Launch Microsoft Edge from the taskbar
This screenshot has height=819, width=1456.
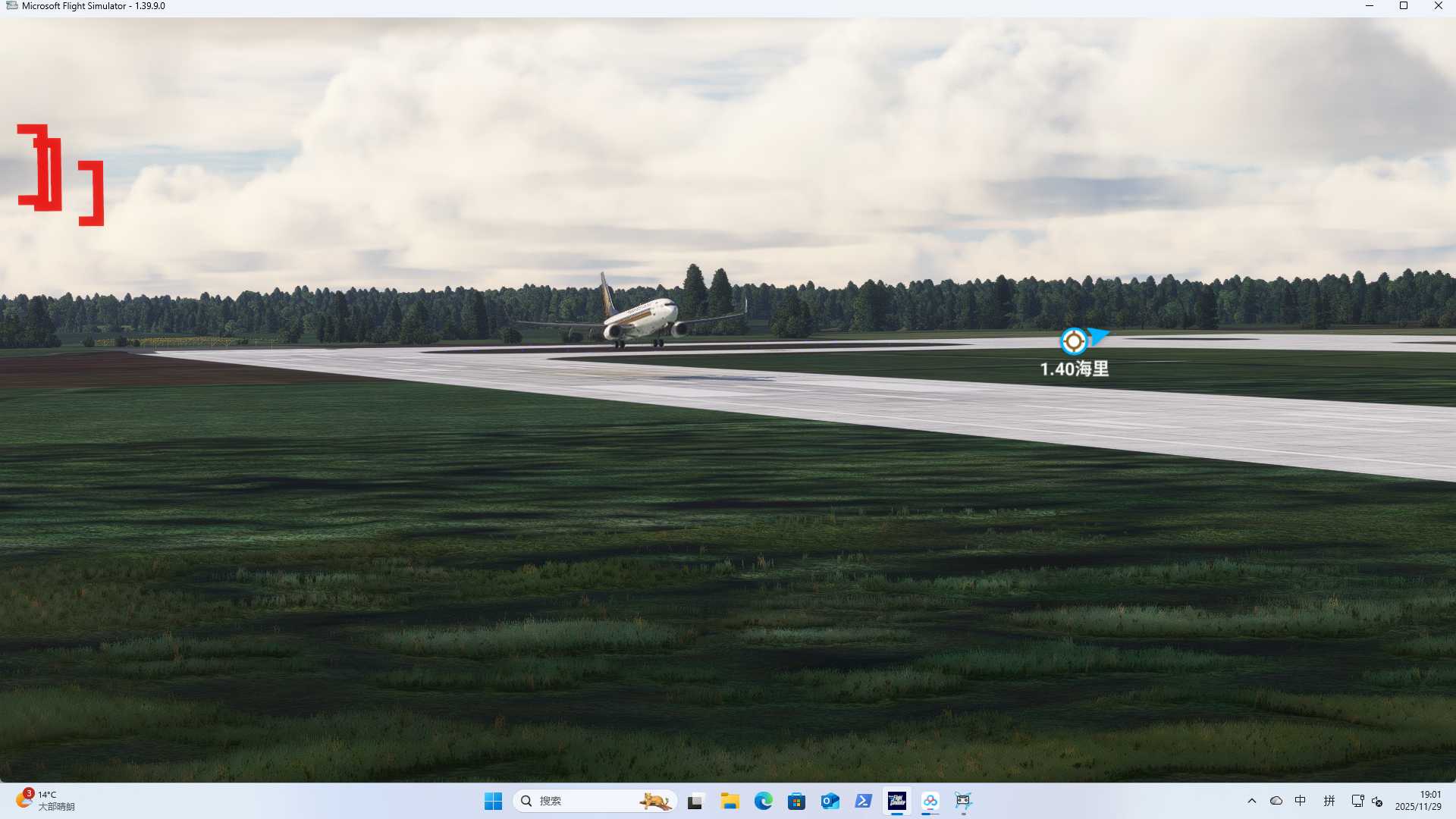[763, 801]
